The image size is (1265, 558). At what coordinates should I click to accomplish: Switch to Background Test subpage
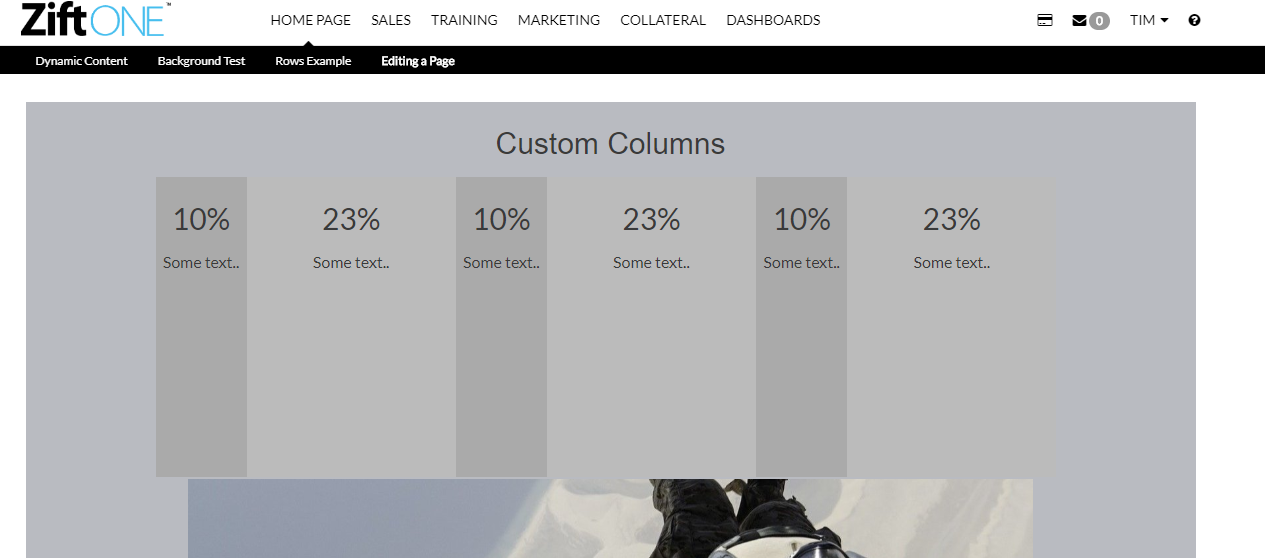201,61
